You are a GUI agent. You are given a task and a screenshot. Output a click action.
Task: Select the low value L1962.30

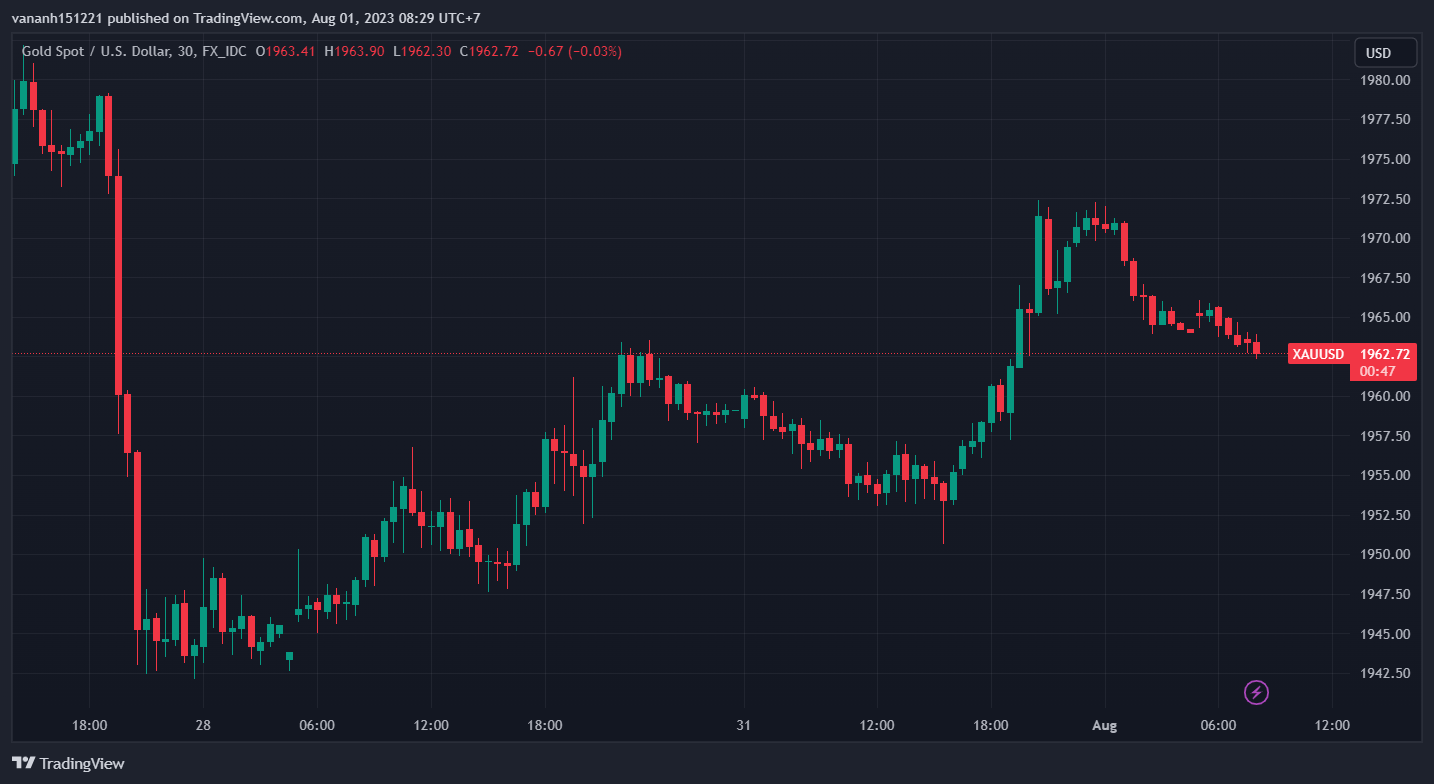[422, 51]
